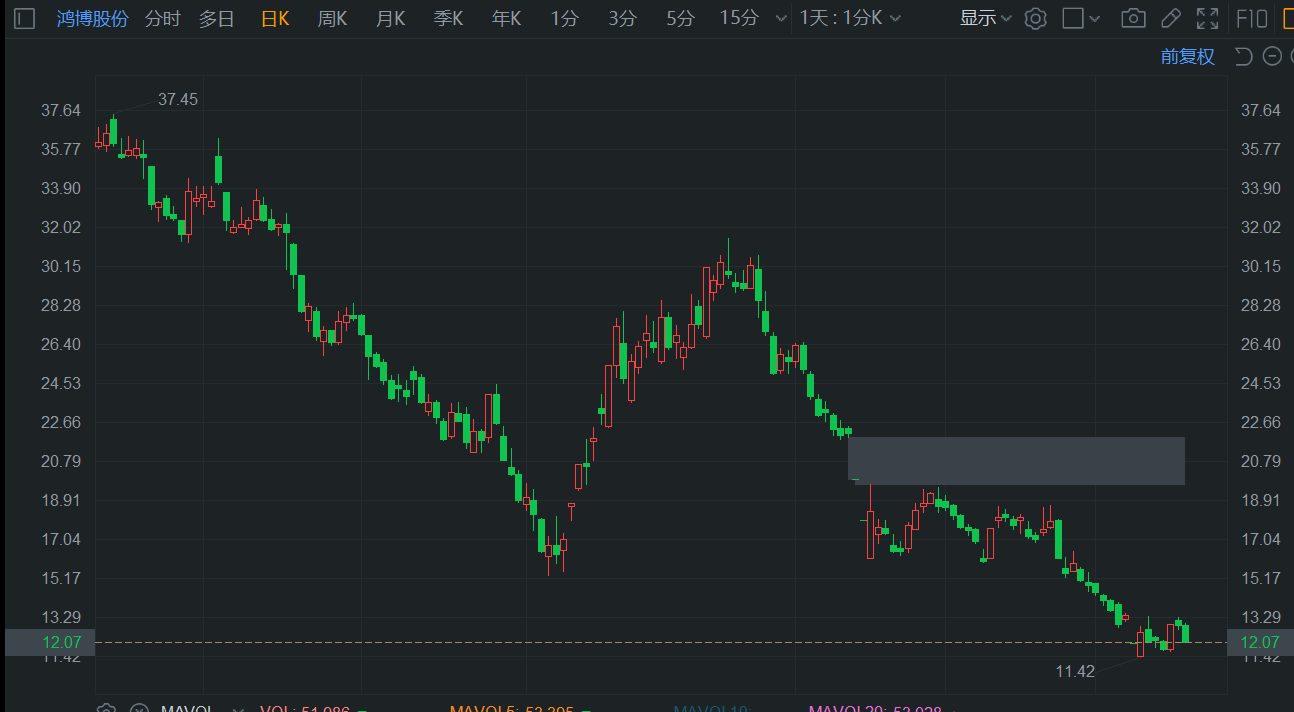This screenshot has height=712, width=1294.
Task: Click the MAVOL20 value readout
Action: point(875,708)
